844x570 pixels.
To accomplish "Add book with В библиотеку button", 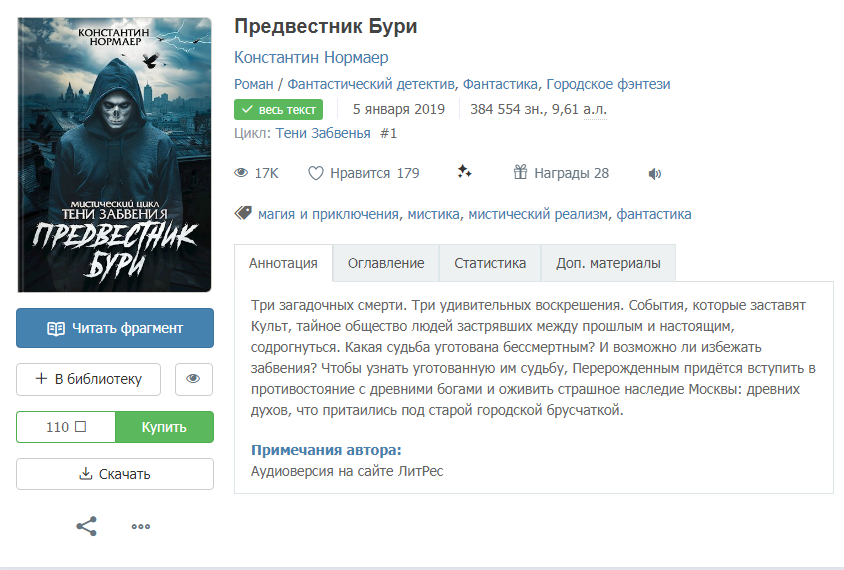I will click(x=88, y=379).
